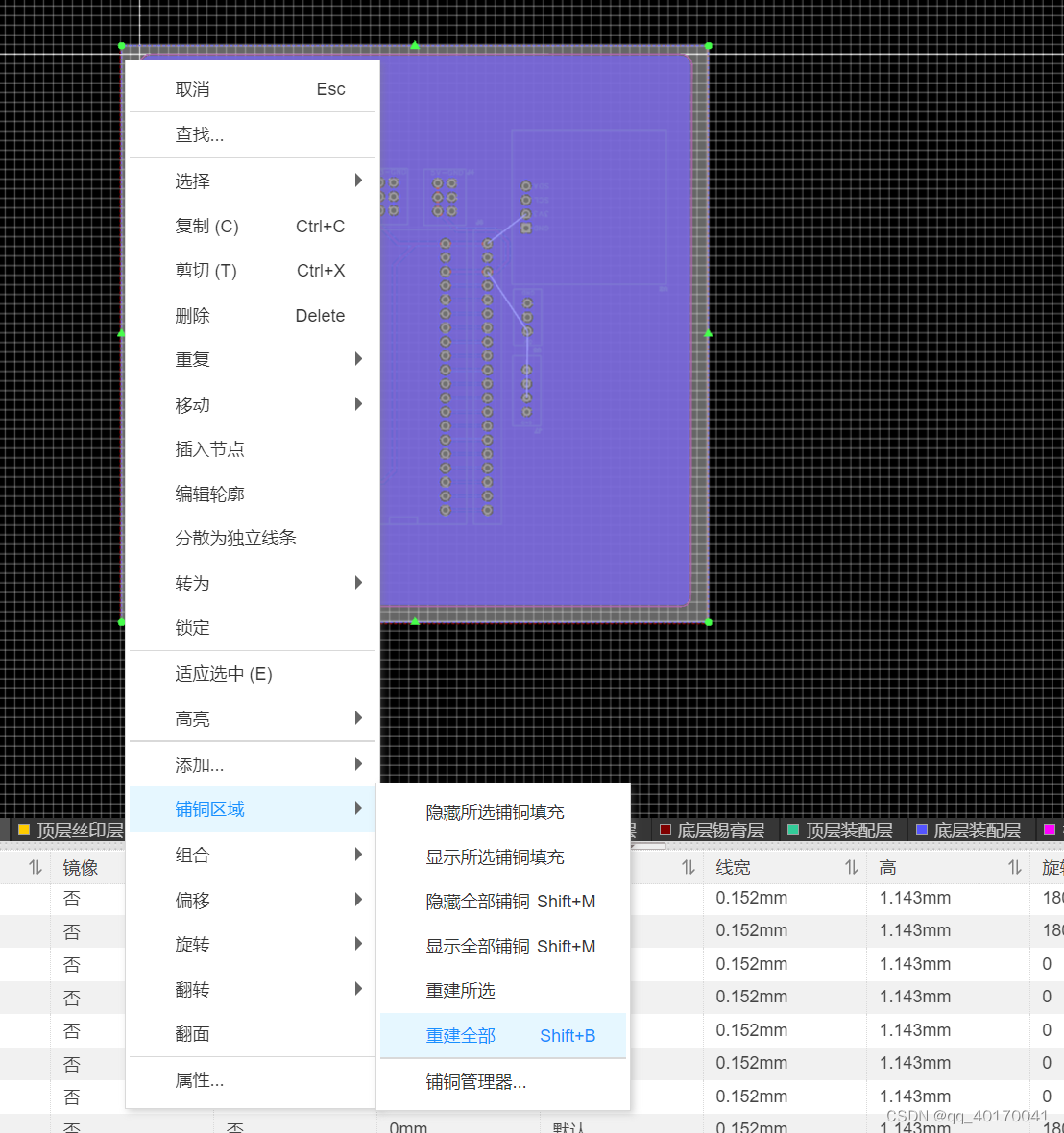Click first 1.143mm cell in 高 column

pyautogui.click(x=915, y=898)
